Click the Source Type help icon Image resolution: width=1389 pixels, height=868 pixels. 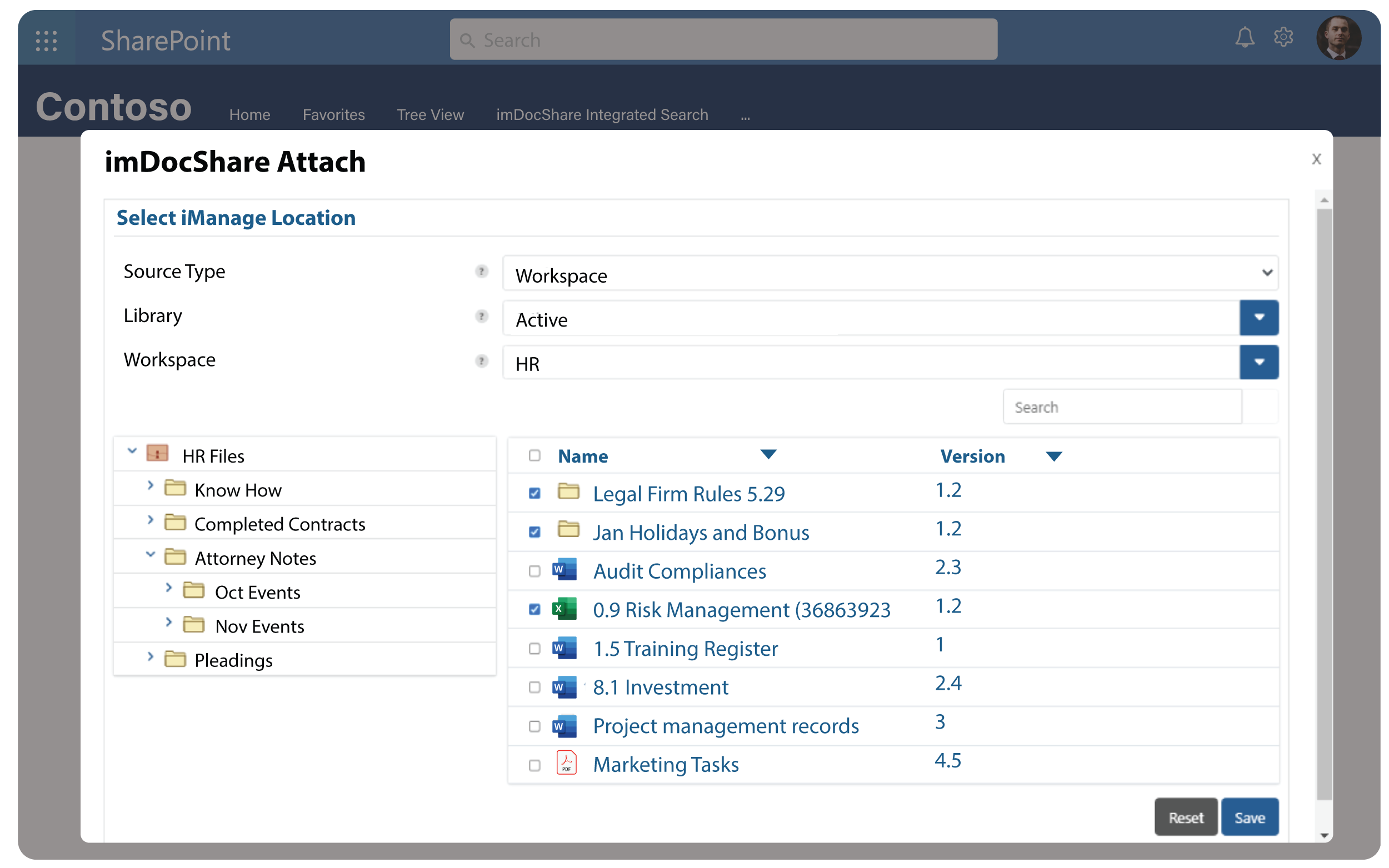(x=482, y=272)
